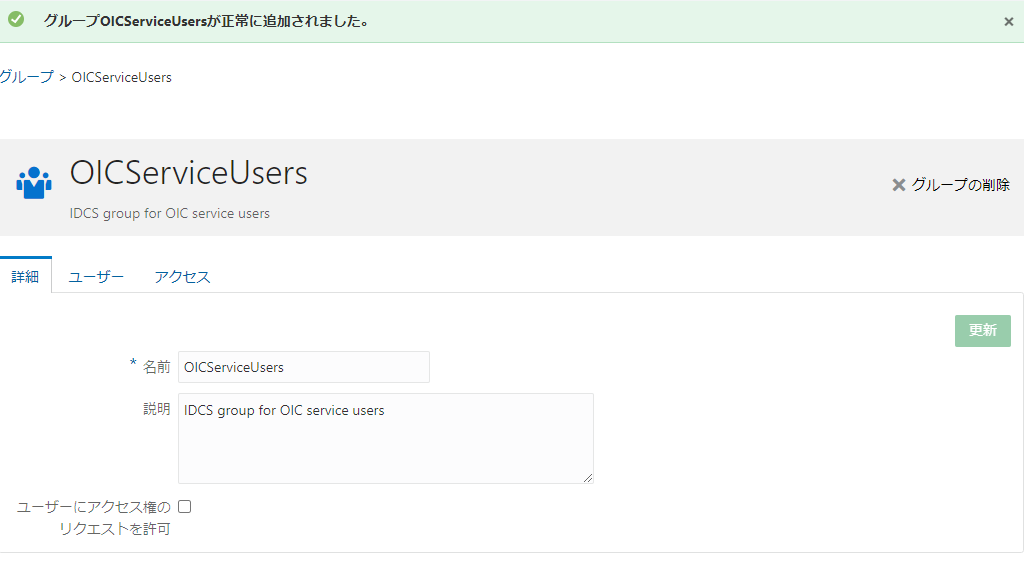The image size is (1024, 568).
Task: Click the 名前 field label
Action: [156, 367]
